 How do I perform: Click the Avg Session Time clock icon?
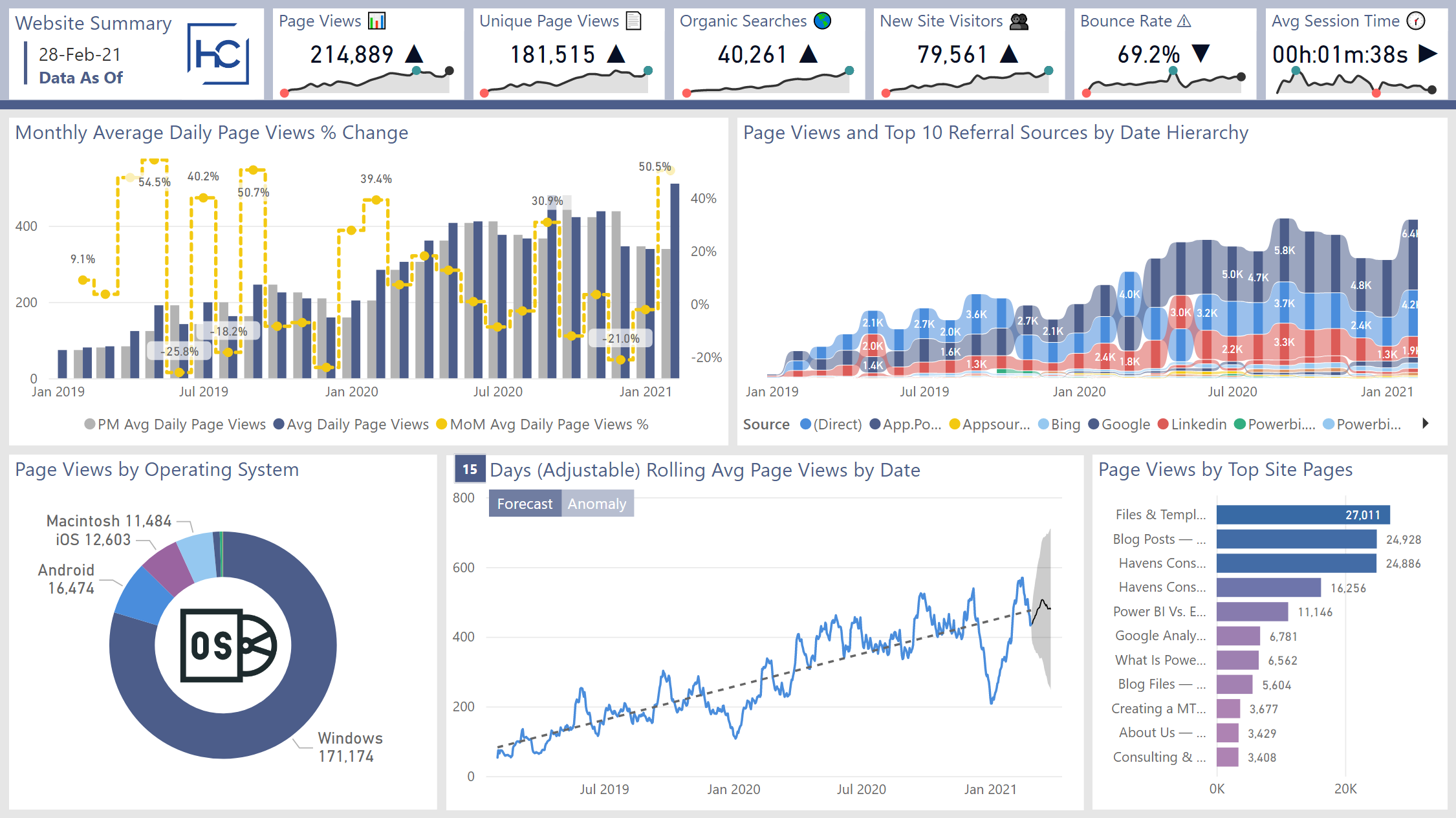[x=1416, y=21]
